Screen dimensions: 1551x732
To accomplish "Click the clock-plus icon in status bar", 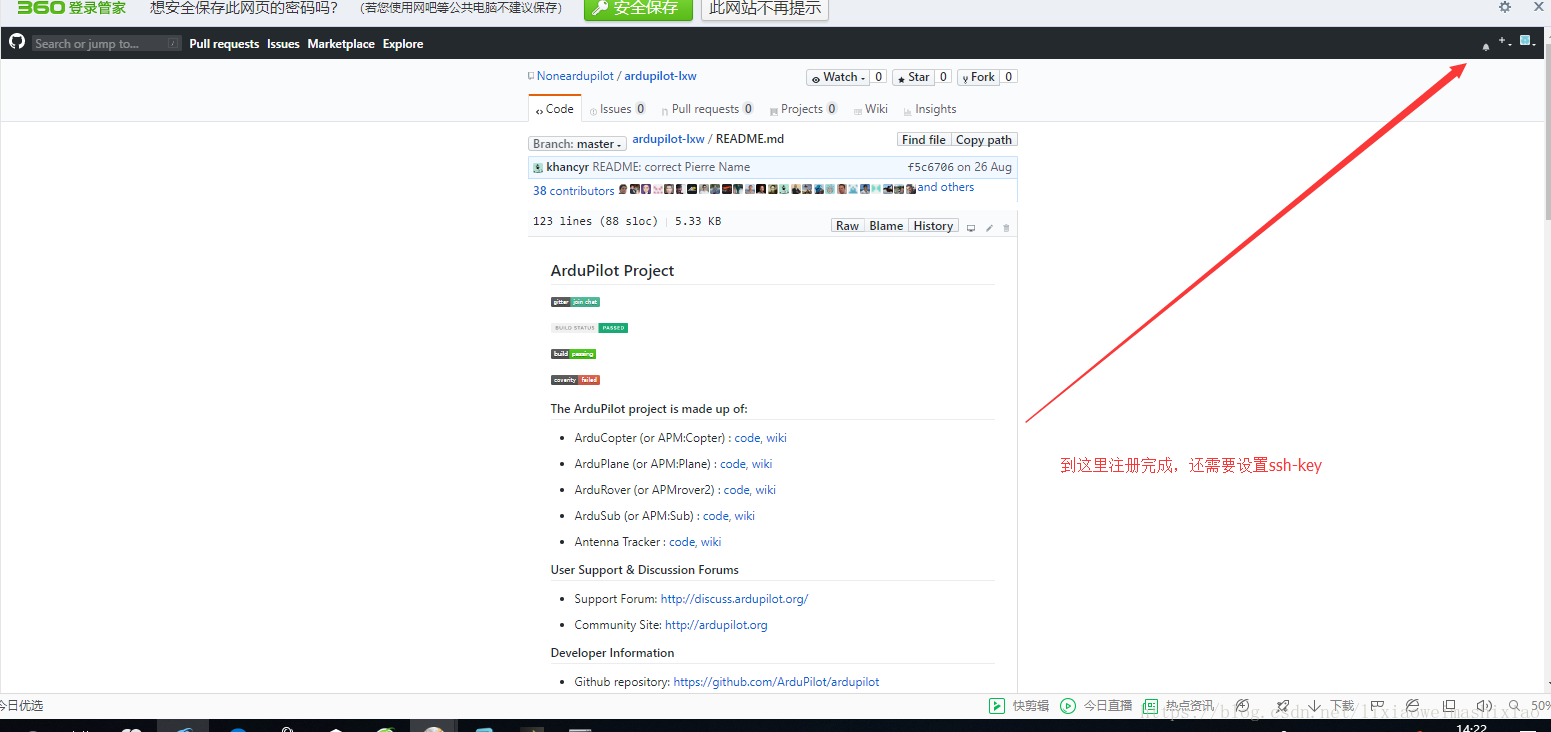I will 1242,706.
